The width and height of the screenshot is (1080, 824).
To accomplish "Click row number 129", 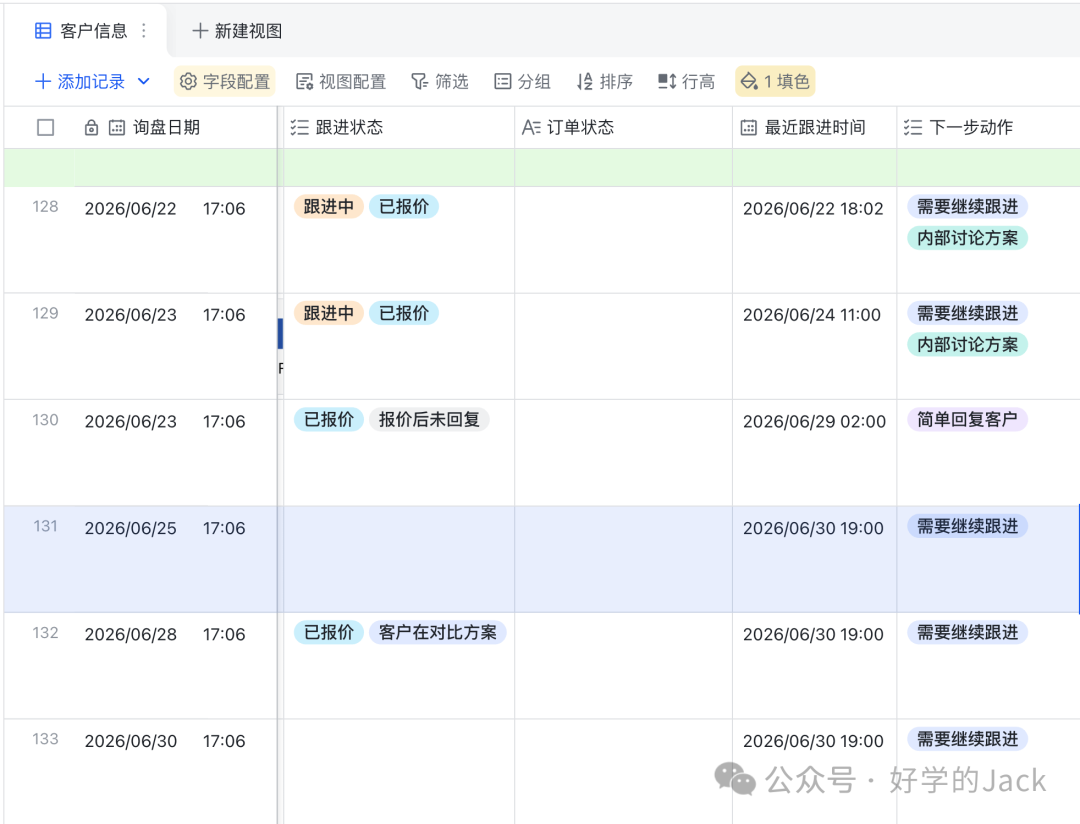I will [45, 313].
